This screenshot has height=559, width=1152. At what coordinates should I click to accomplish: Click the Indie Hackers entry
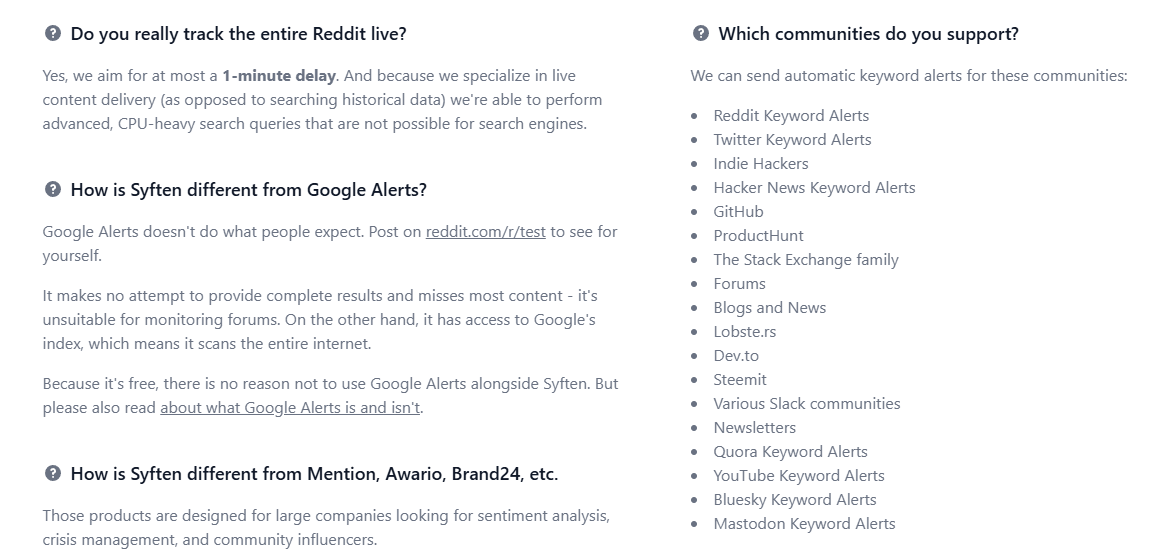(760, 164)
